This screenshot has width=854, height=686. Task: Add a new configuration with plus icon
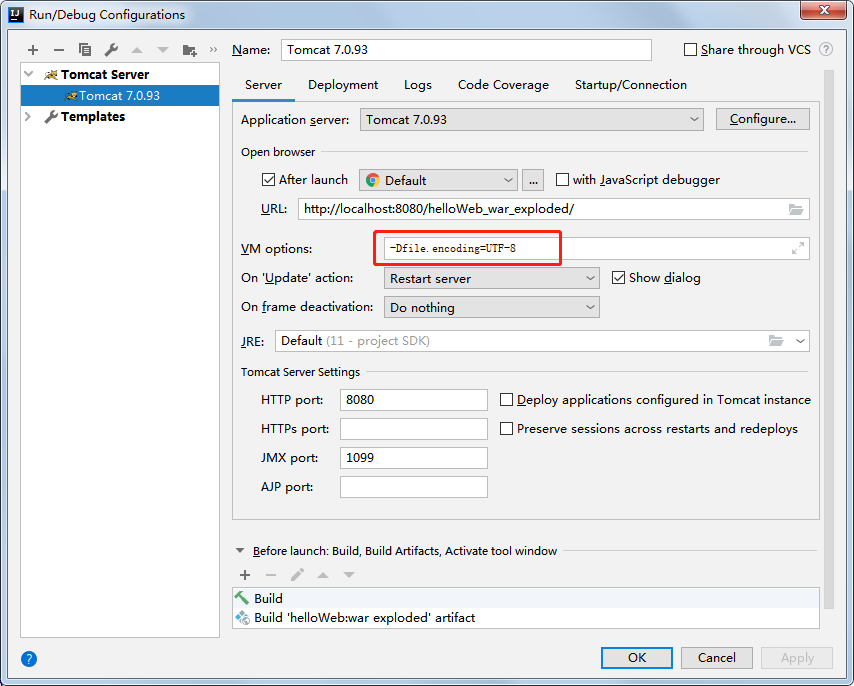click(33, 50)
